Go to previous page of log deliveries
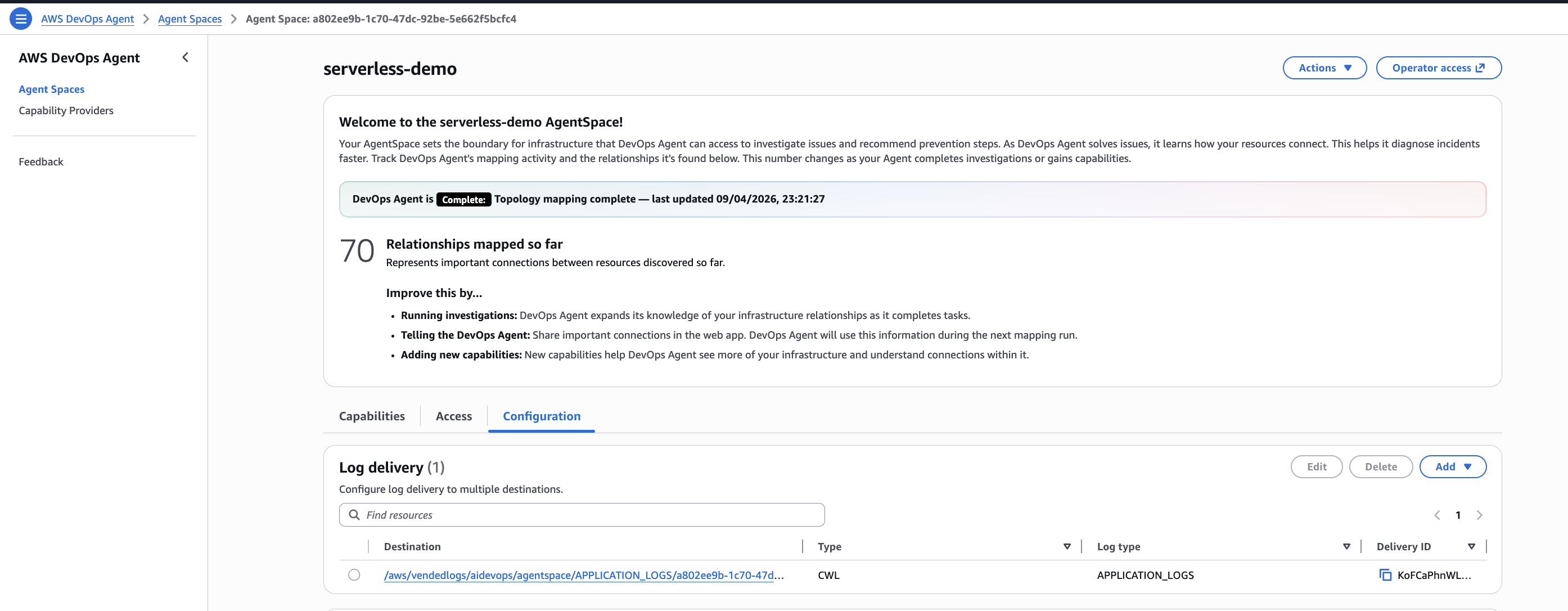This screenshot has width=1568, height=611. (x=1437, y=515)
